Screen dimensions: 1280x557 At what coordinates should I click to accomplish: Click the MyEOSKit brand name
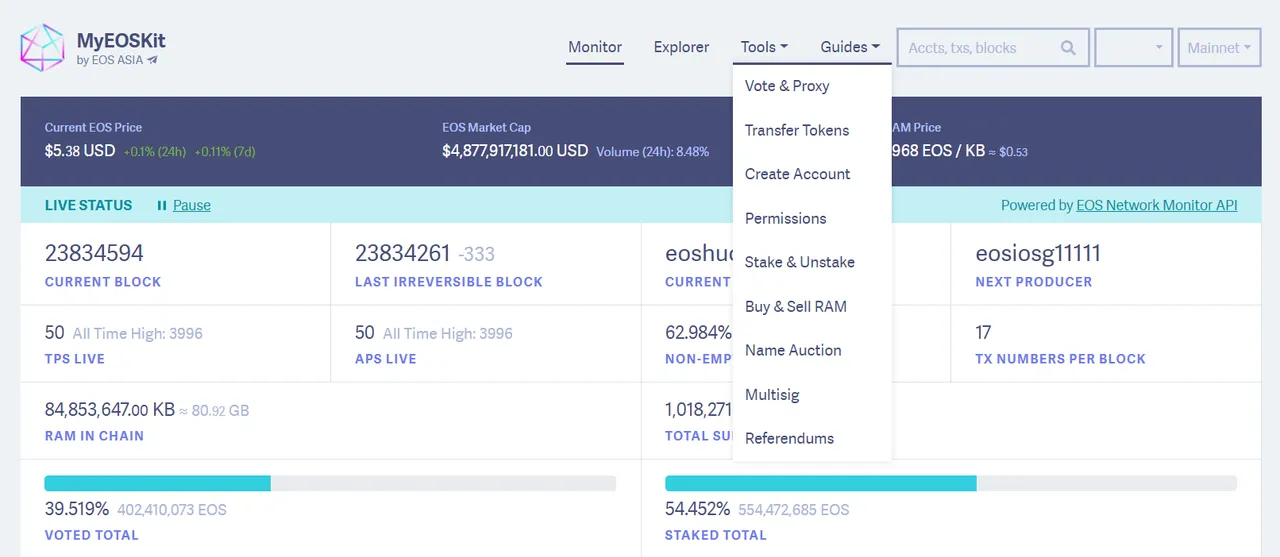[x=121, y=41]
